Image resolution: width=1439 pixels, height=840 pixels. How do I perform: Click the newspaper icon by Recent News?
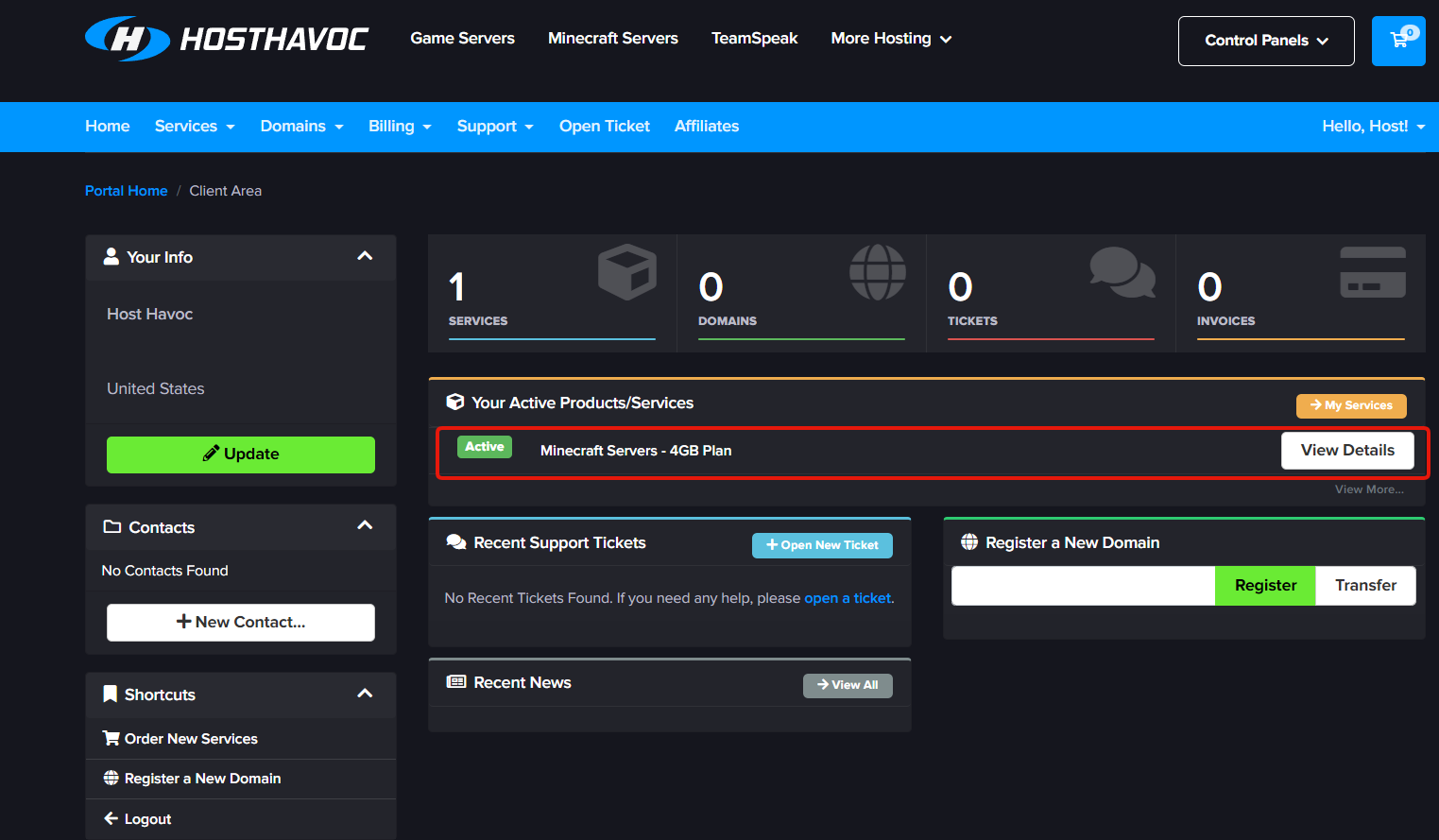pos(456,682)
